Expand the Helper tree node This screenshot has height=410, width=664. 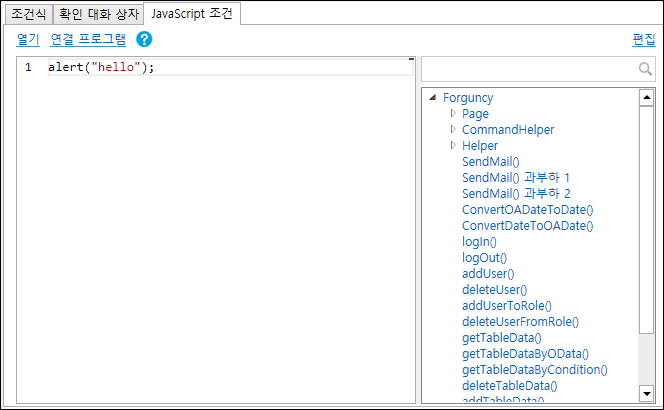[453, 146]
